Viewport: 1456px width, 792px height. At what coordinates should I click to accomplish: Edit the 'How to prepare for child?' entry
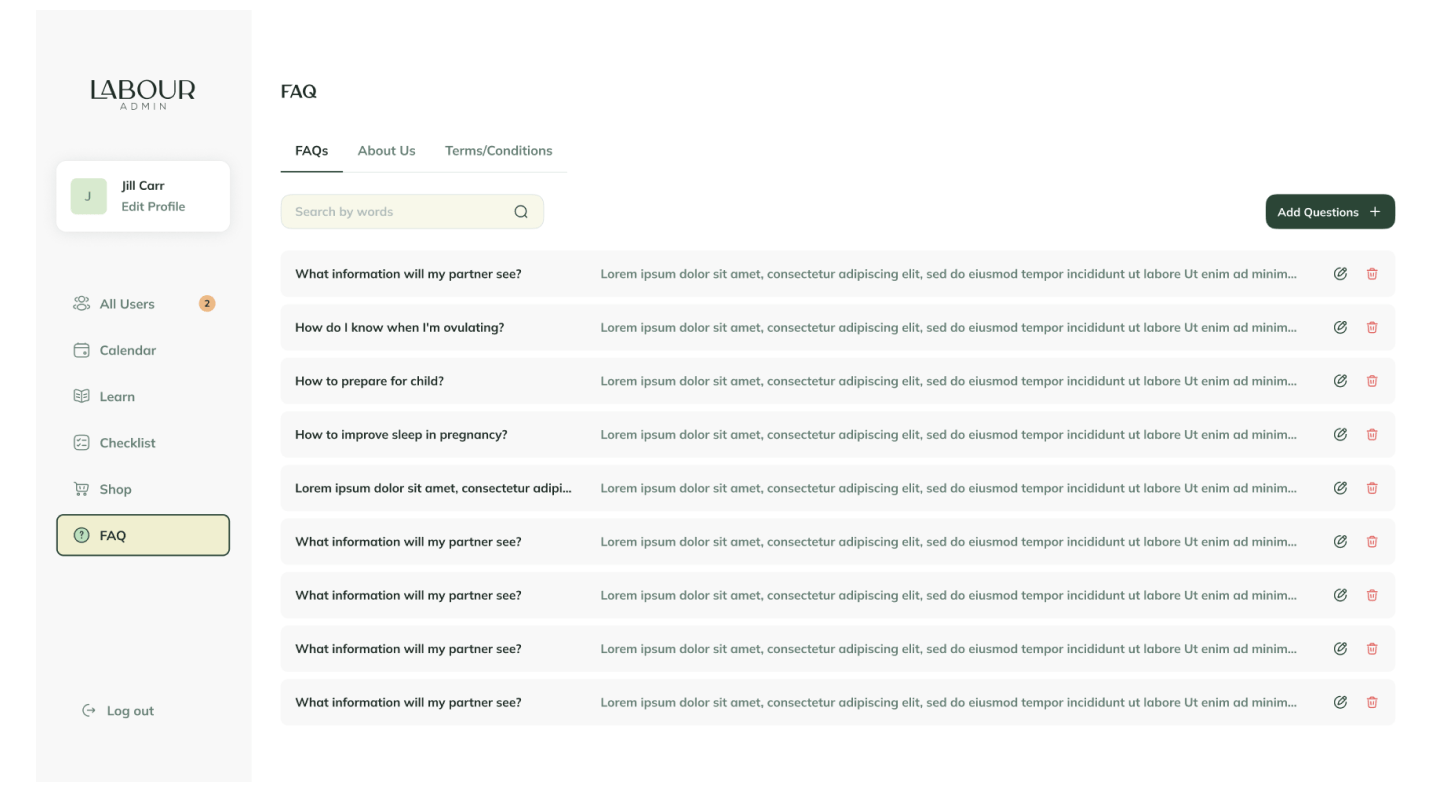point(1340,381)
